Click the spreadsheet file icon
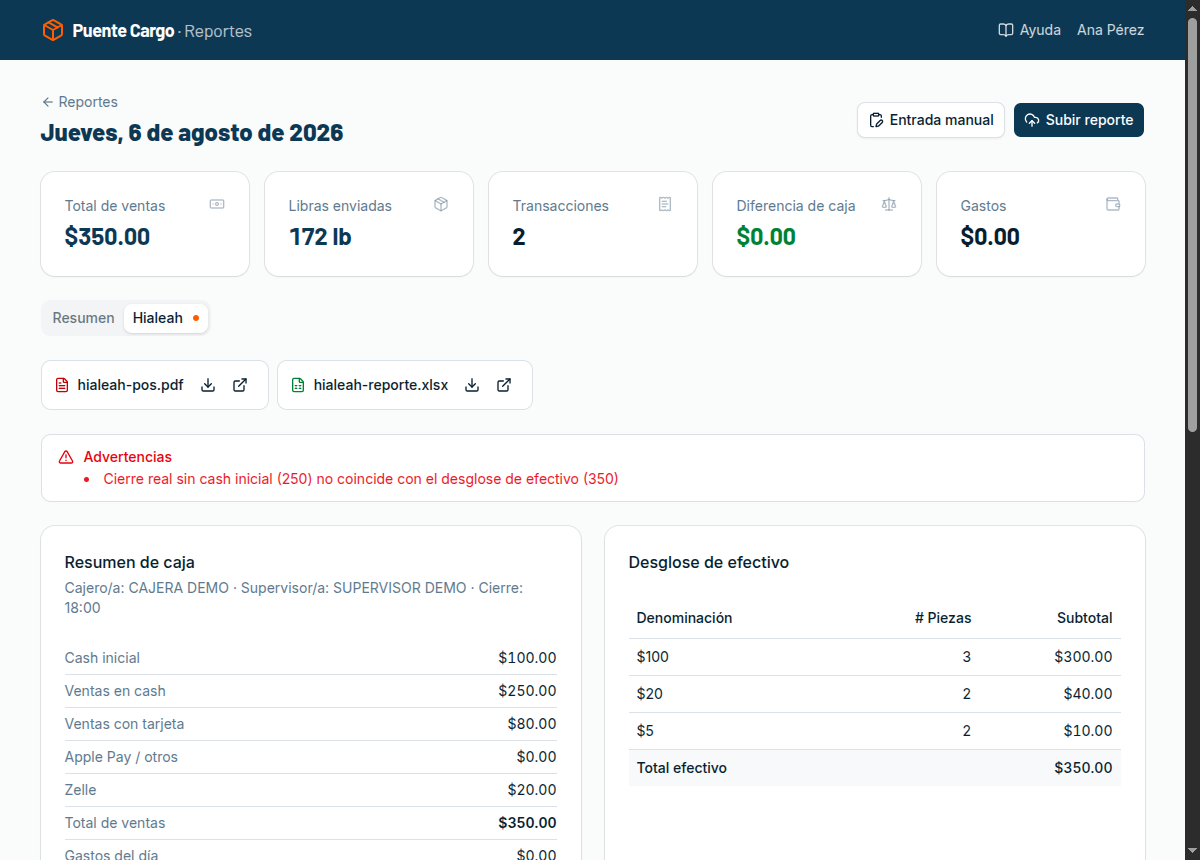 coord(298,385)
